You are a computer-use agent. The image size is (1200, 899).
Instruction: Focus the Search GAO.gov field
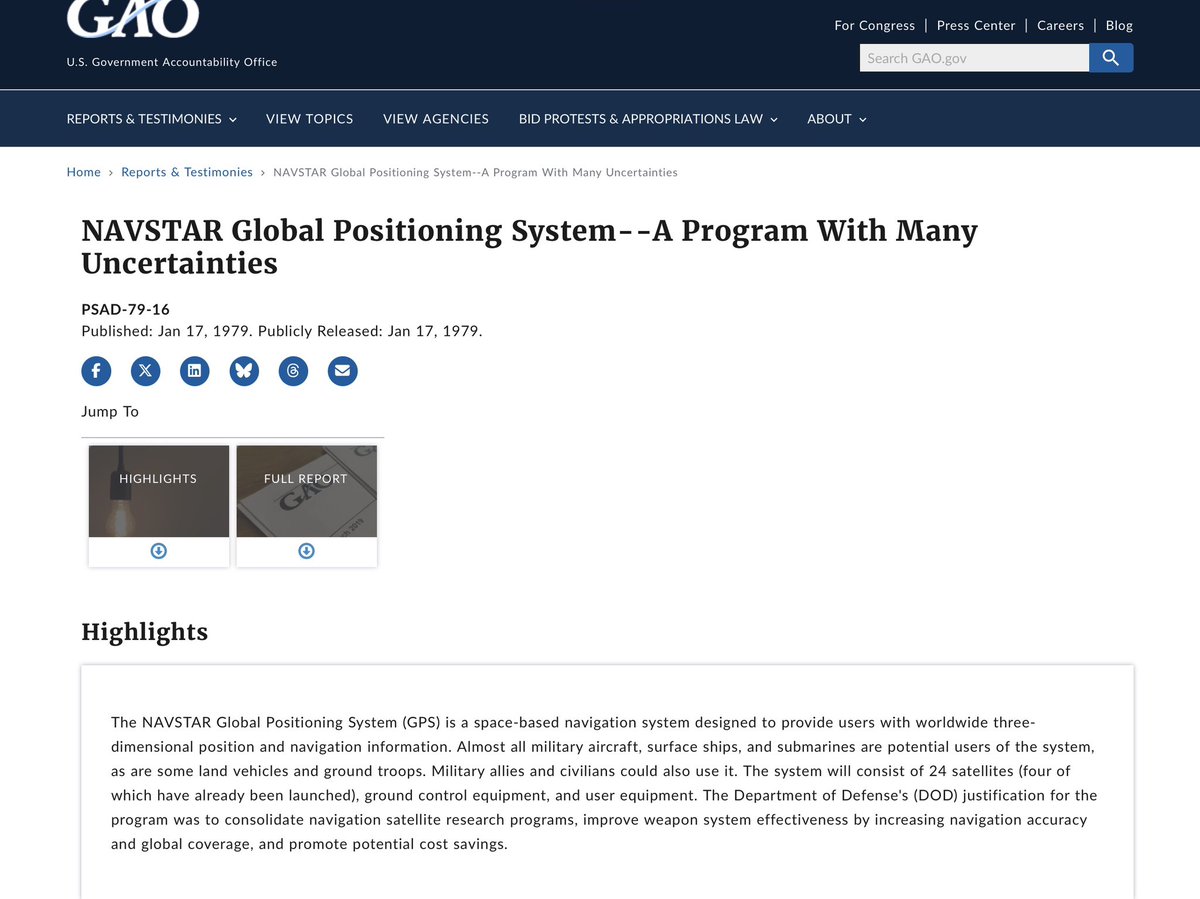tap(974, 58)
